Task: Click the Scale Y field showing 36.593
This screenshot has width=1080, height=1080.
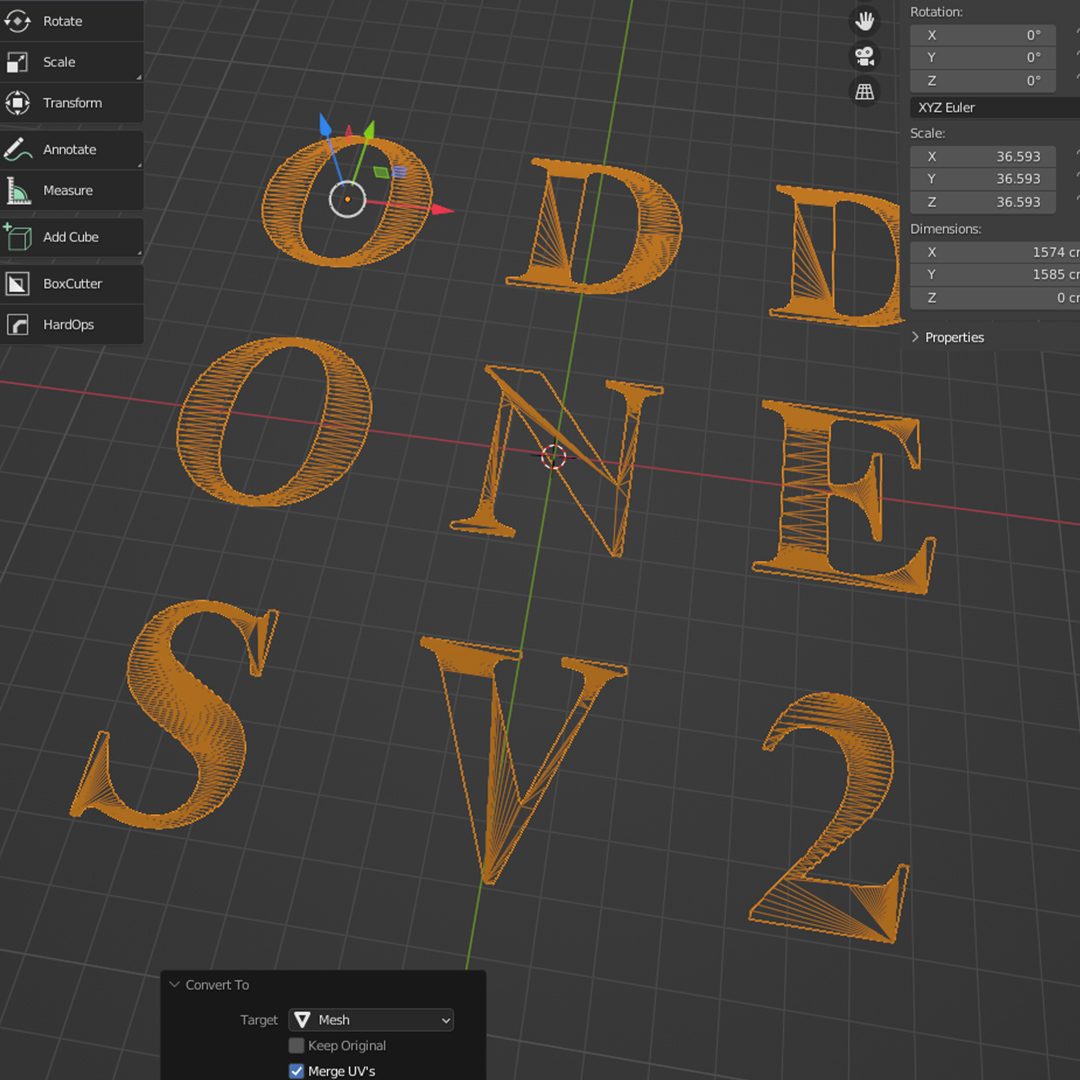Action: point(983,179)
